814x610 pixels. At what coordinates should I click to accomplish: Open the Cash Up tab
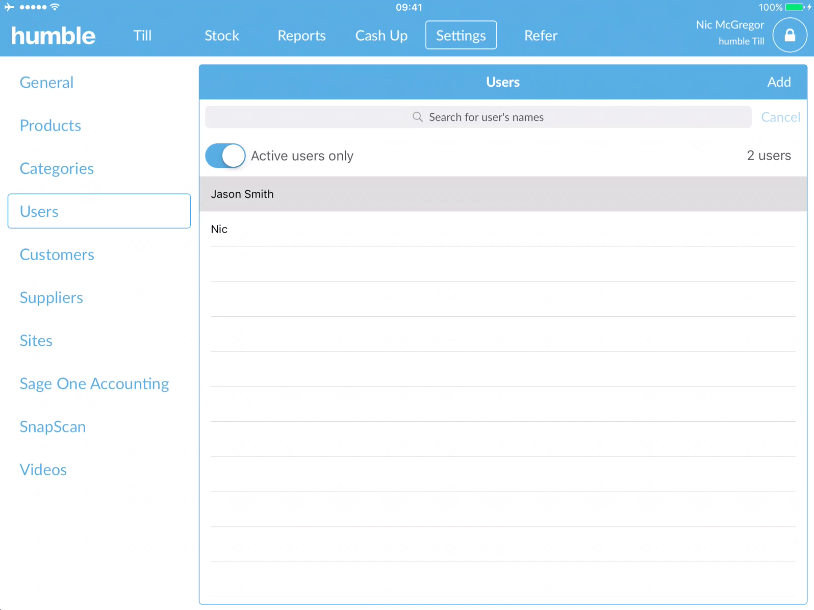[381, 35]
